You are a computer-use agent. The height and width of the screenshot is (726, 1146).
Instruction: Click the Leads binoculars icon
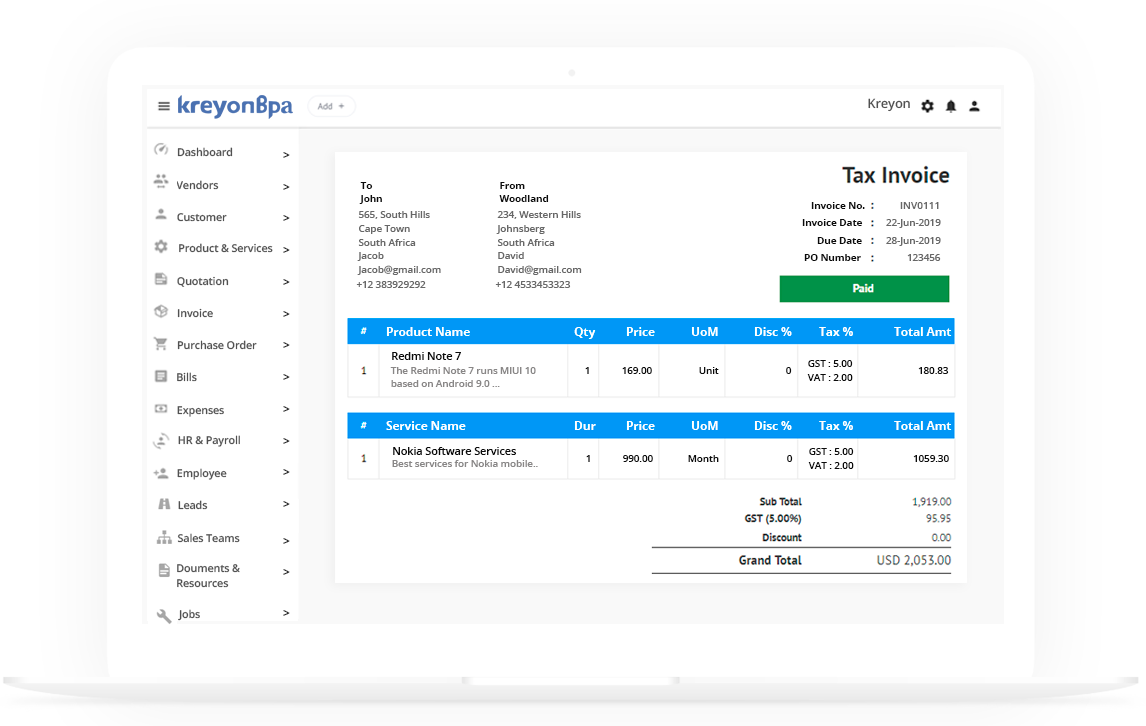pyautogui.click(x=164, y=505)
